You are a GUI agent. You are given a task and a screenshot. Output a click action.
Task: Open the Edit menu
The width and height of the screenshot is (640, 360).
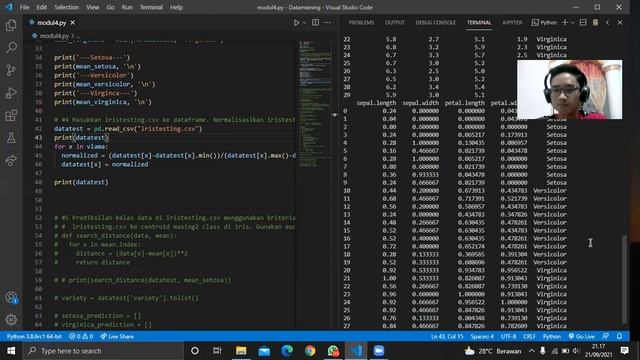pyautogui.click(x=42, y=7)
